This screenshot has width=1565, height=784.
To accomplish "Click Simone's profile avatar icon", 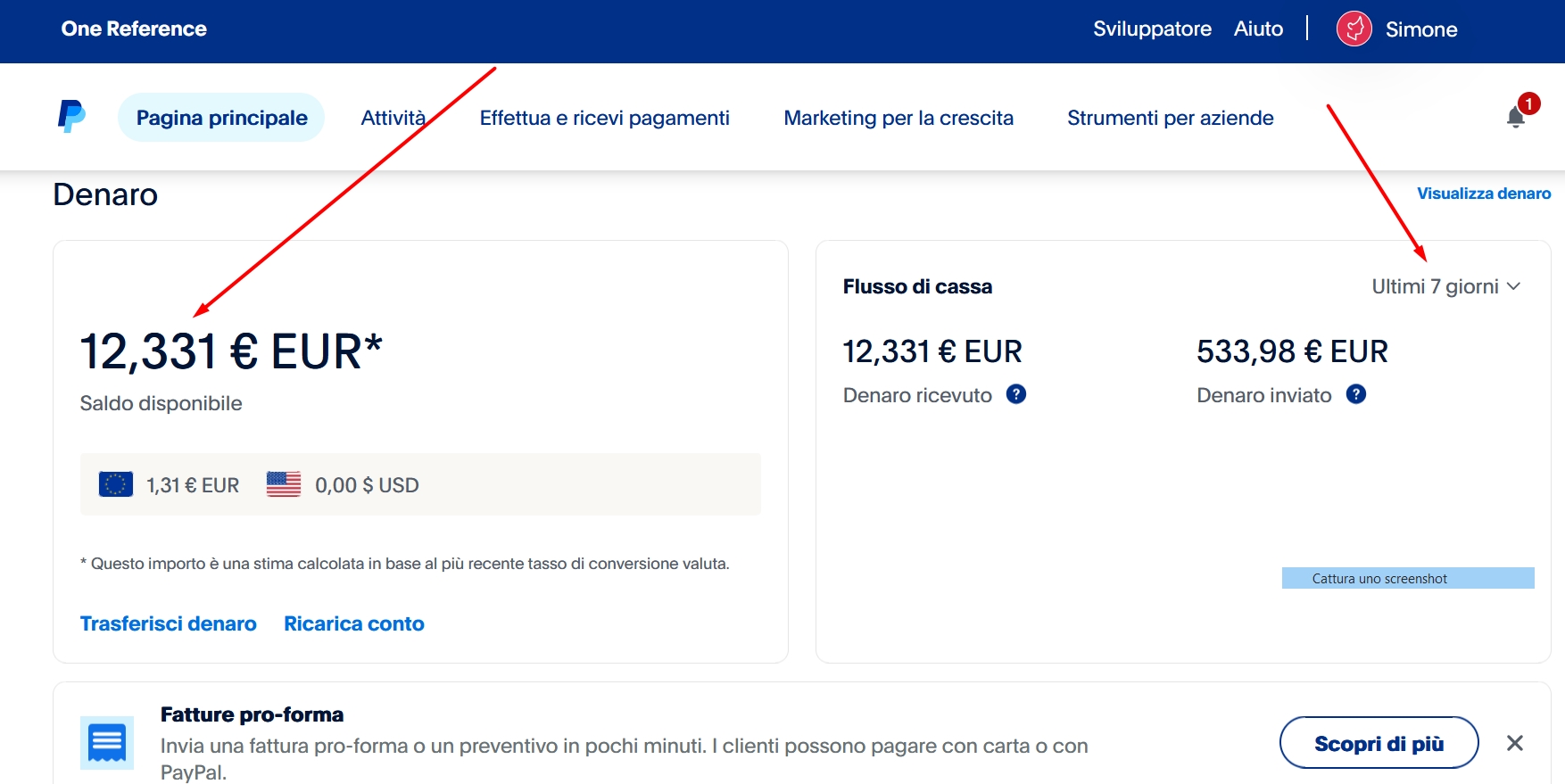I will pyautogui.click(x=1354, y=29).
